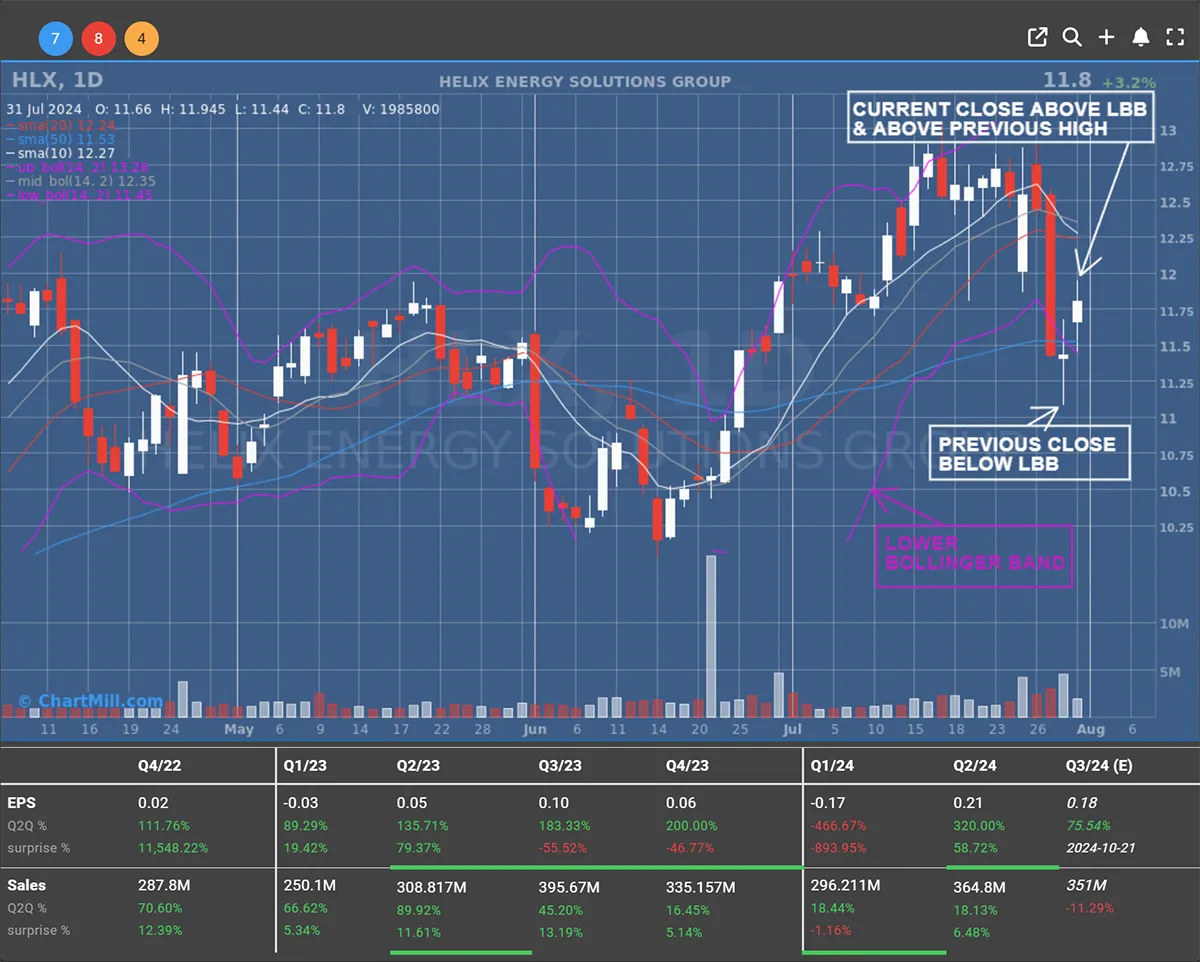Click the Helix Energy Solutions Group title
Viewport: 1200px width, 962px height.
tap(585, 81)
